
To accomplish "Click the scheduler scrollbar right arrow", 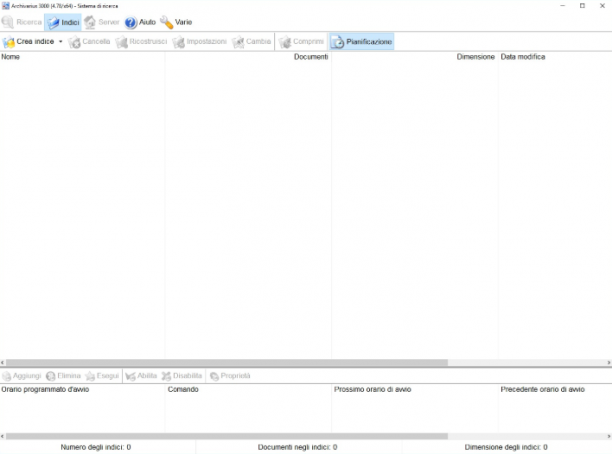I will click(x=609, y=436).
